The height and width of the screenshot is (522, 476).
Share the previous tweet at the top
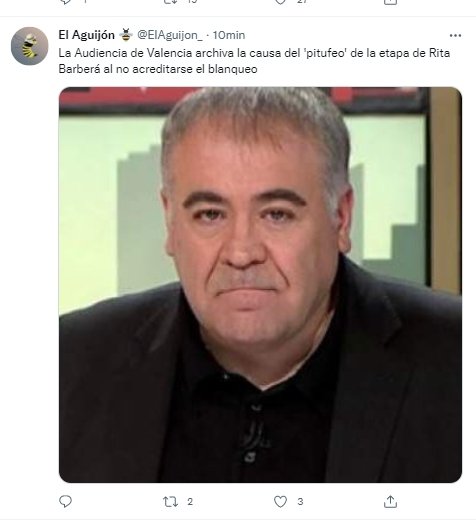pyautogui.click(x=390, y=2)
